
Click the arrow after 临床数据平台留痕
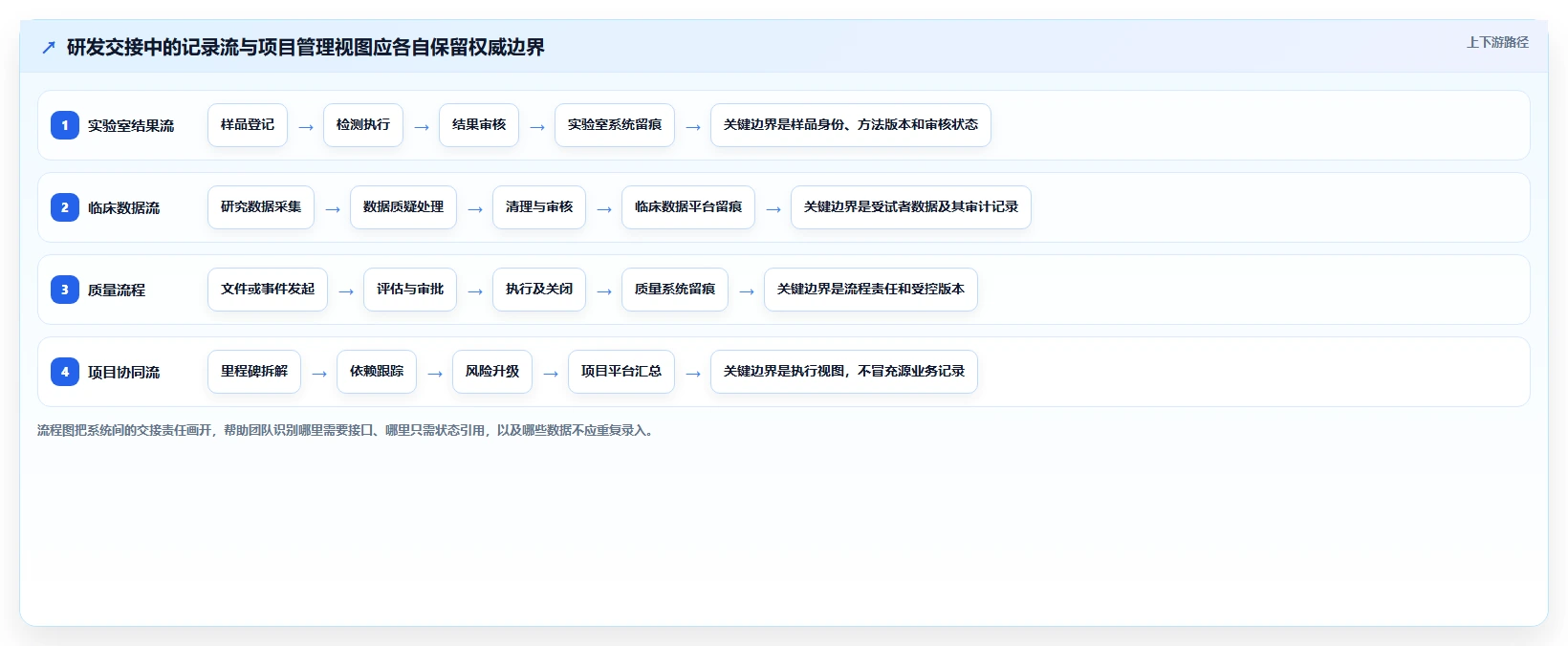pyautogui.click(x=773, y=209)
